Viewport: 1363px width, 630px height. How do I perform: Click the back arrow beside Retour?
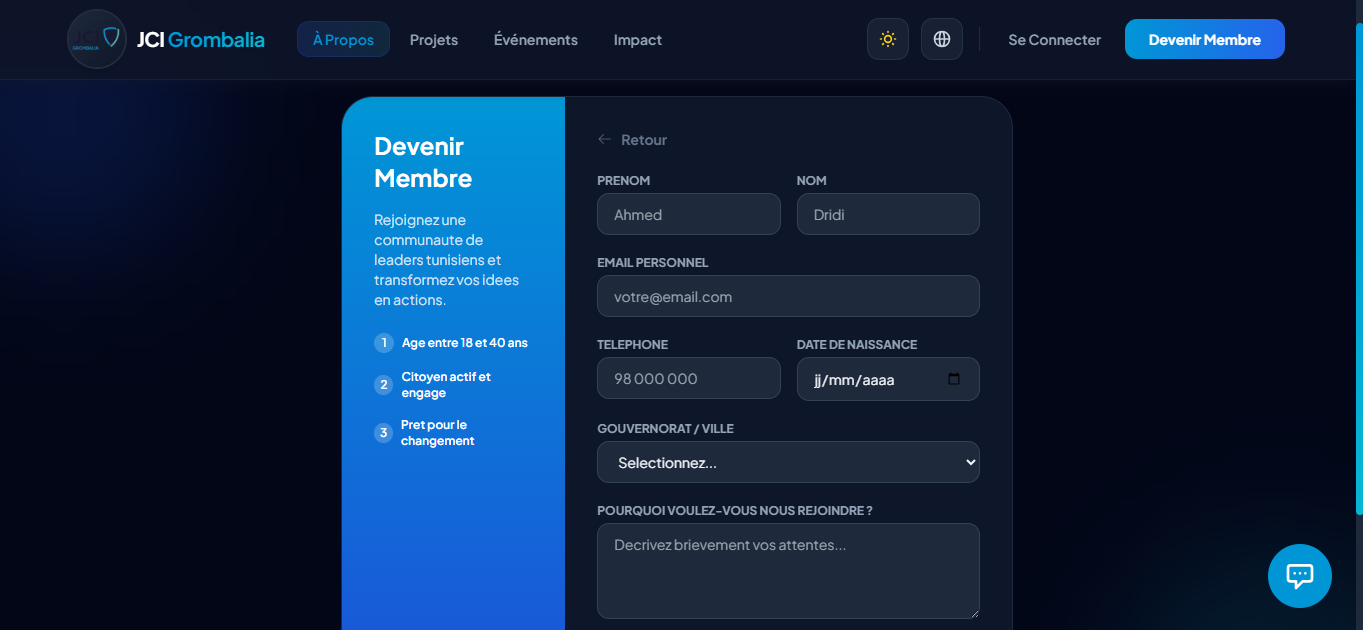tap(604, 139)
